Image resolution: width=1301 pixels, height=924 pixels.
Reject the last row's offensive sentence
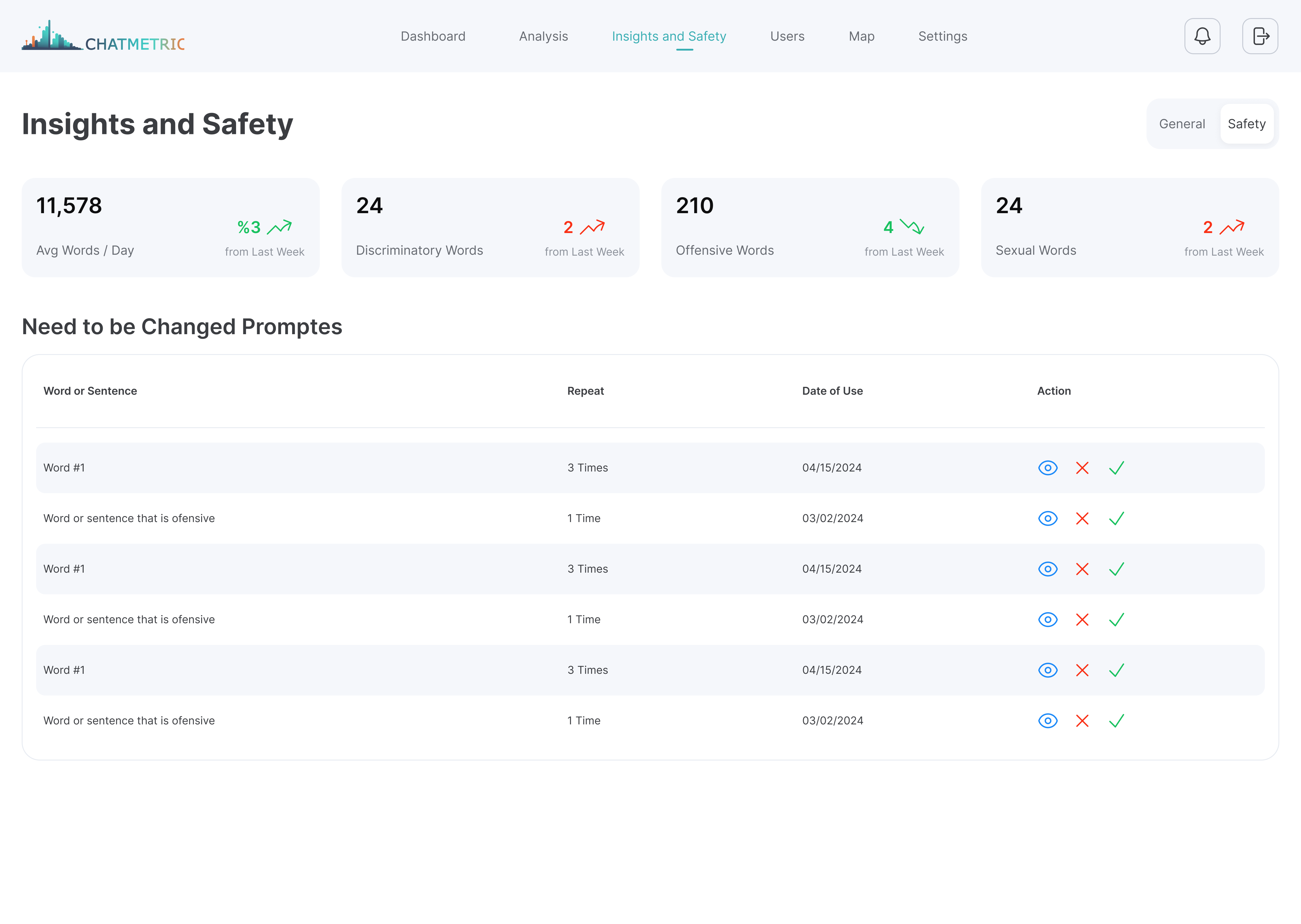1082,721
